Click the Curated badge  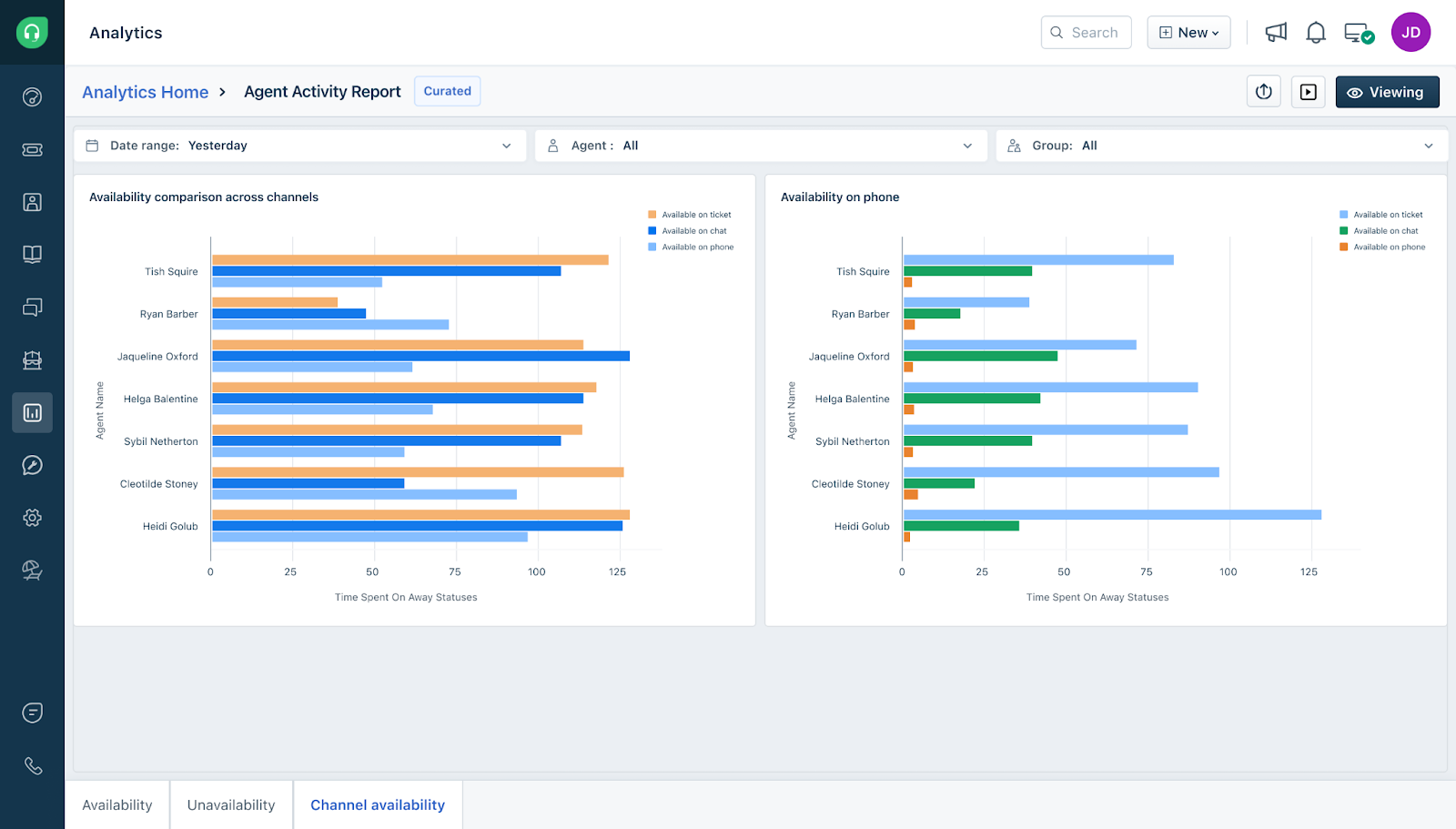coord(448,91)
